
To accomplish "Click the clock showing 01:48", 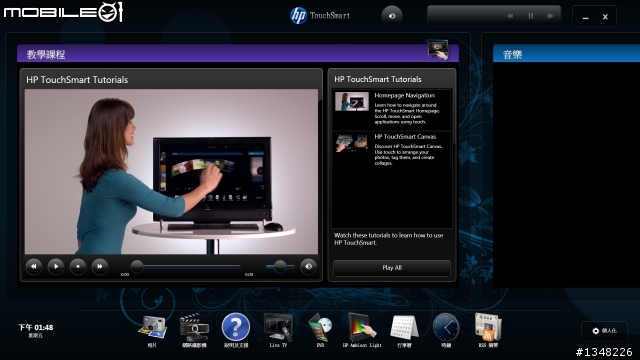I will (x=36, y=327).
